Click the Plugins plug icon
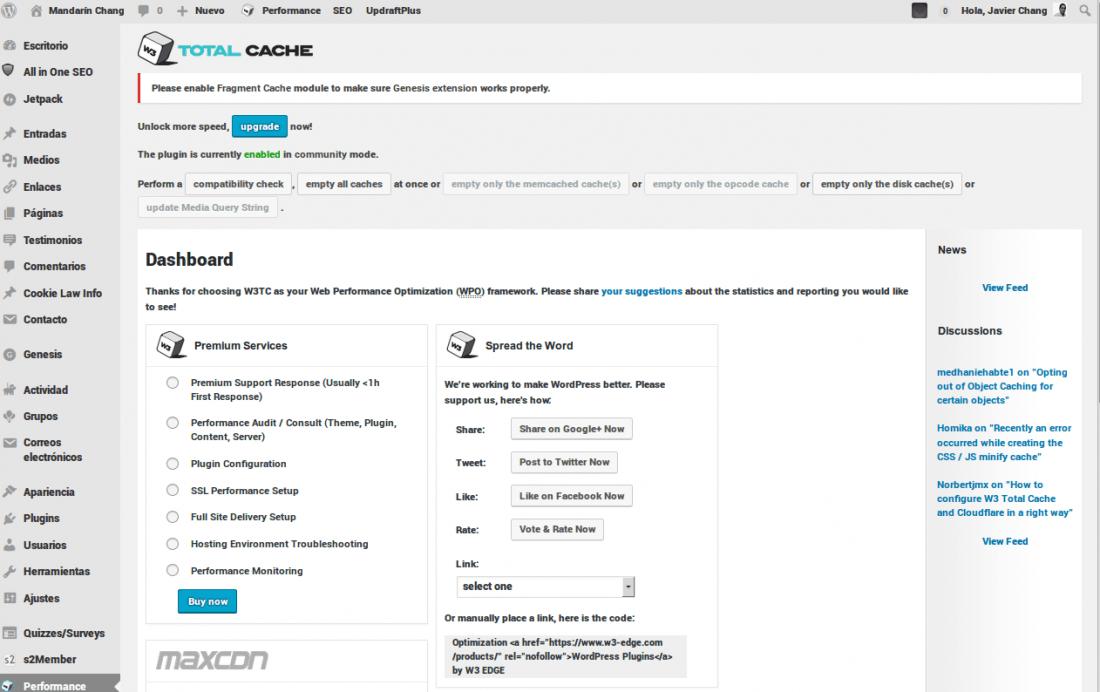This screenshot has height=692, width=1100. click(10, 519)
